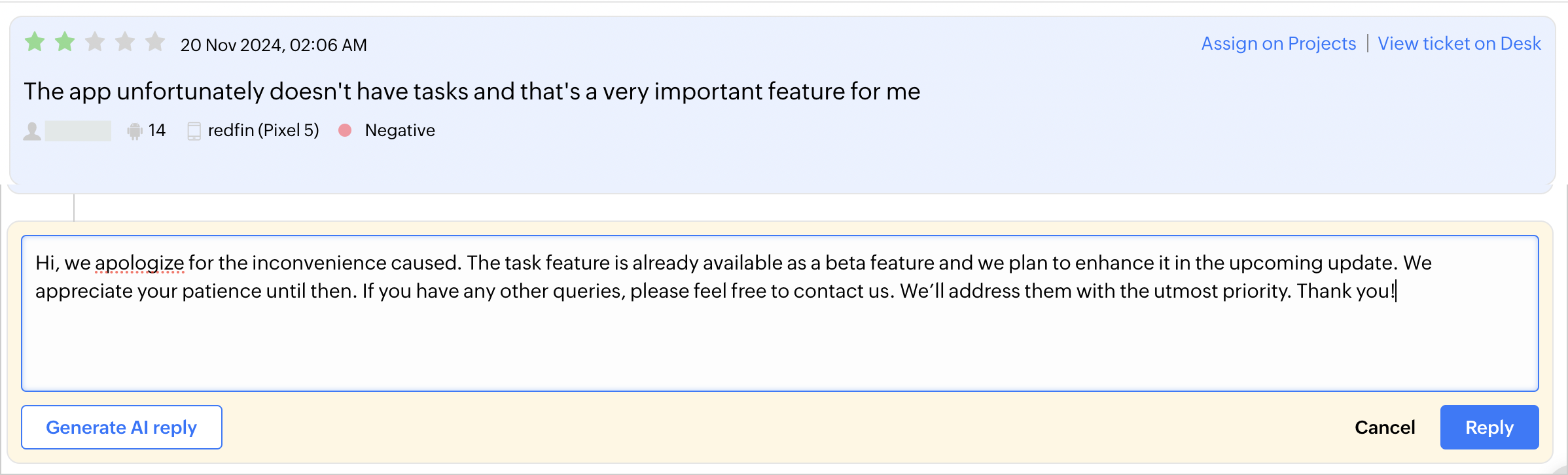The width and height of the screenshot is (1568, 475).
Task: Click the first green rating star
Action: click(35, 43)
